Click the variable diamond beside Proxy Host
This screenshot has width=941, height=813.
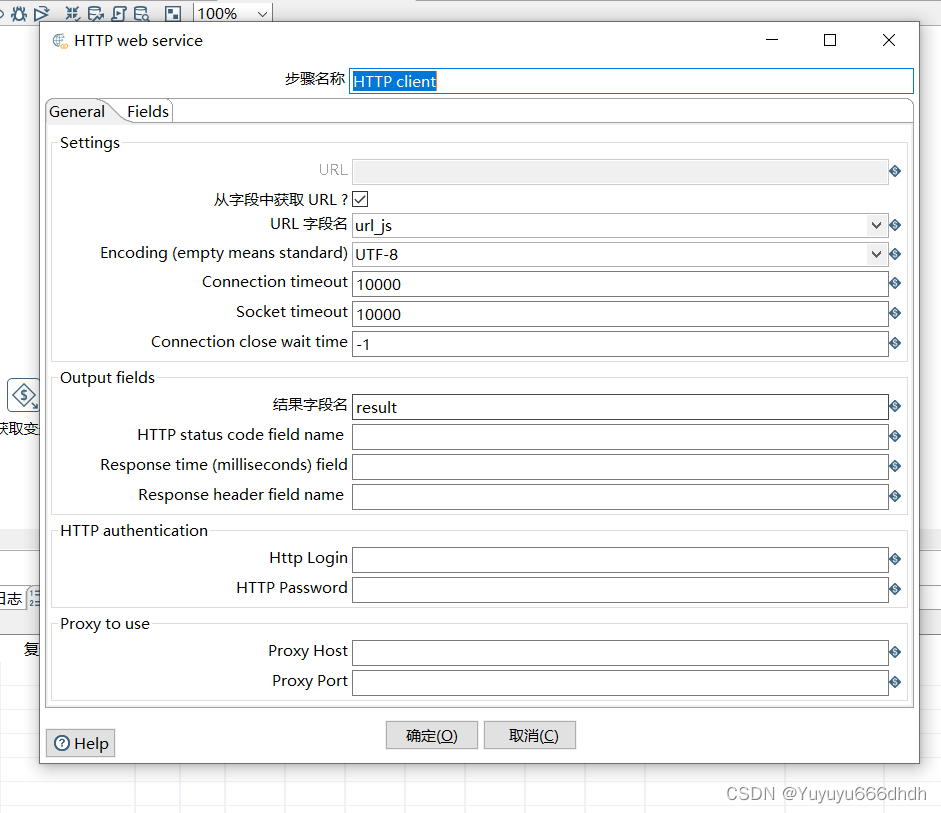pyautogui.click(x=895, y=651)
